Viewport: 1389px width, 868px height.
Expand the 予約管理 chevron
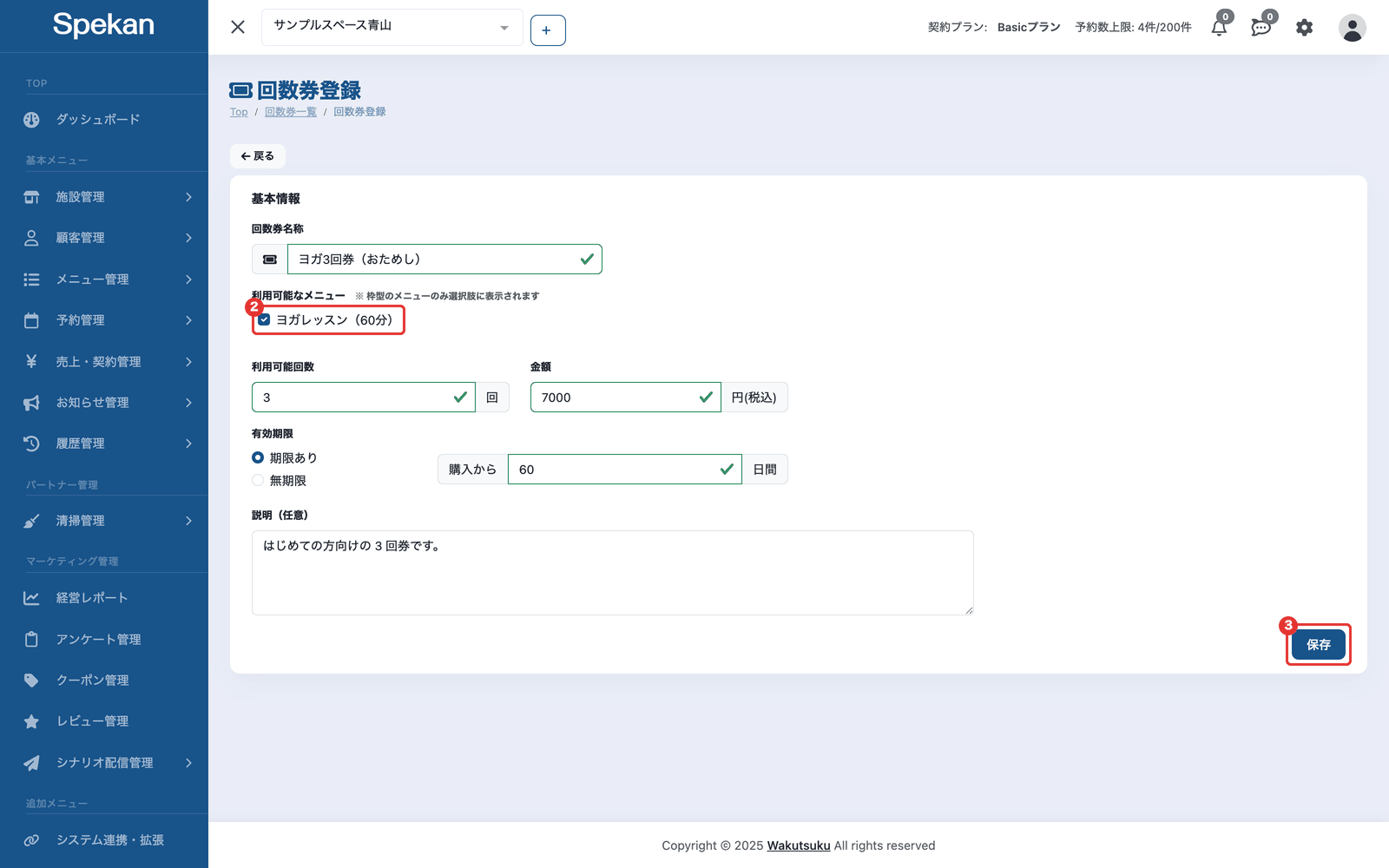coord(188,320)
